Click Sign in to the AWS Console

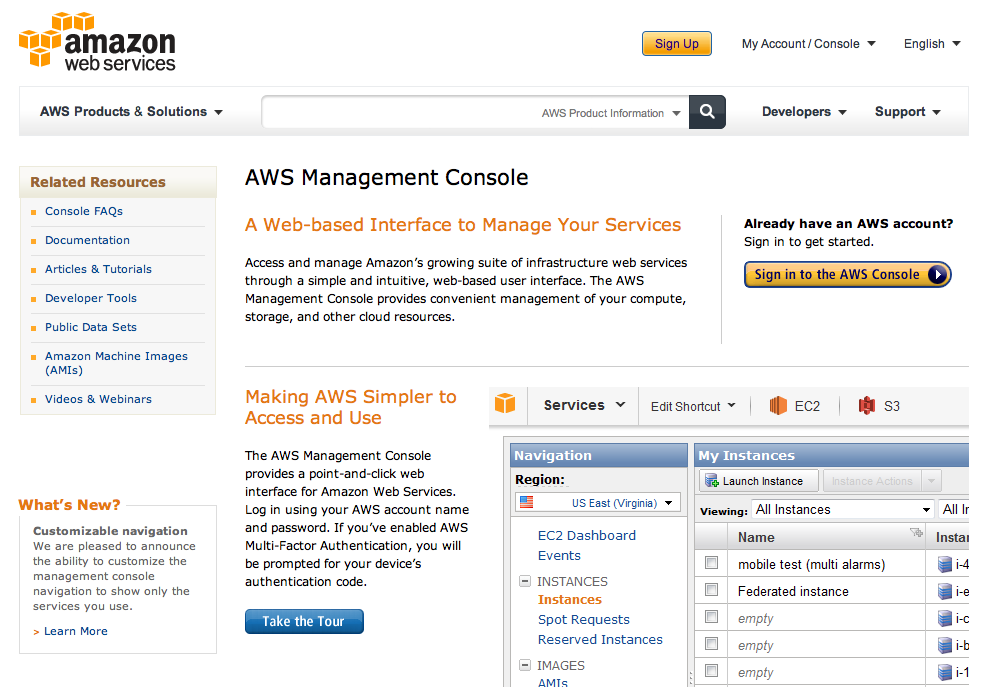pyautogui.click(x=847, y=275)
